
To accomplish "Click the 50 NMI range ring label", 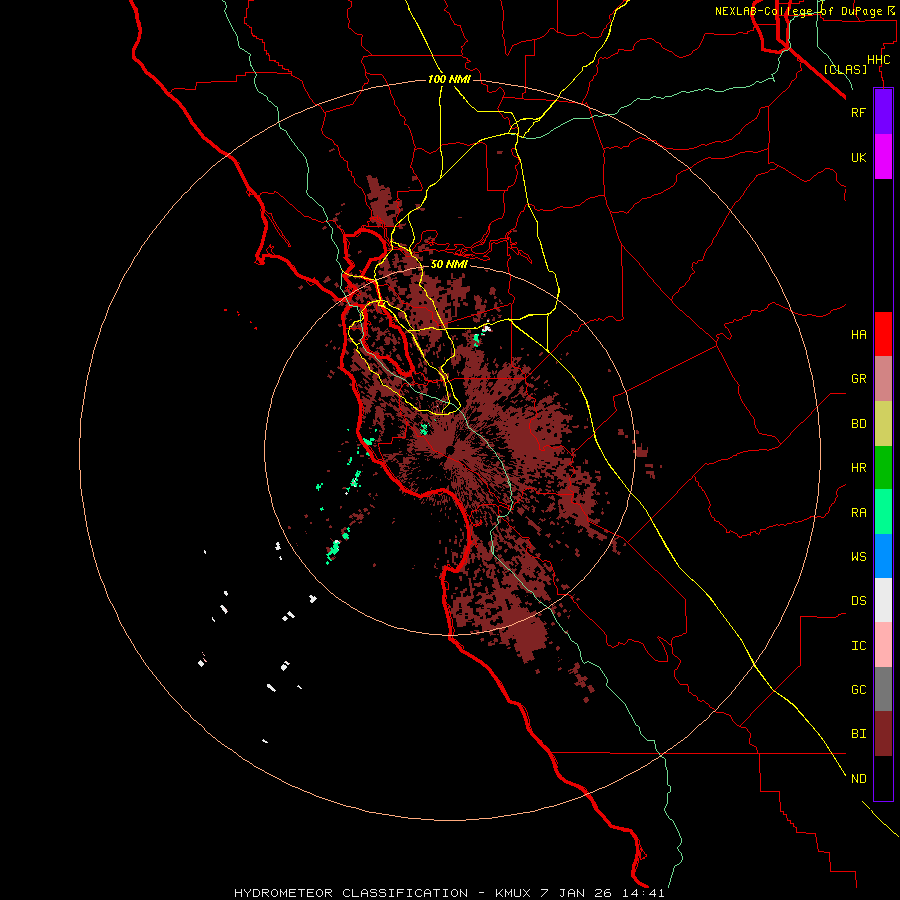I will (x=449, y=264).
